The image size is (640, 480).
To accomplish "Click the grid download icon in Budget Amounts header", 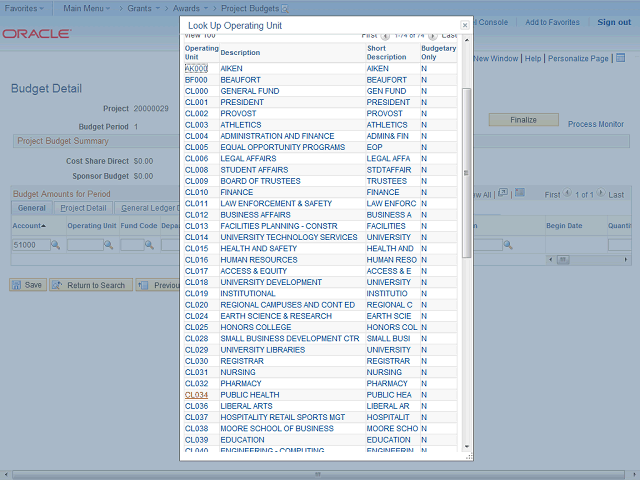I will click(x=520, y=192).
